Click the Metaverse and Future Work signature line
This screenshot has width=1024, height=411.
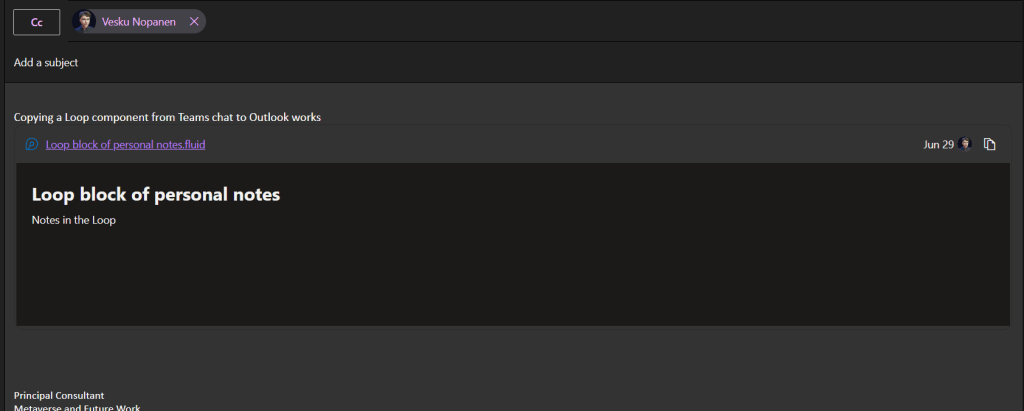tap(77, 407)
